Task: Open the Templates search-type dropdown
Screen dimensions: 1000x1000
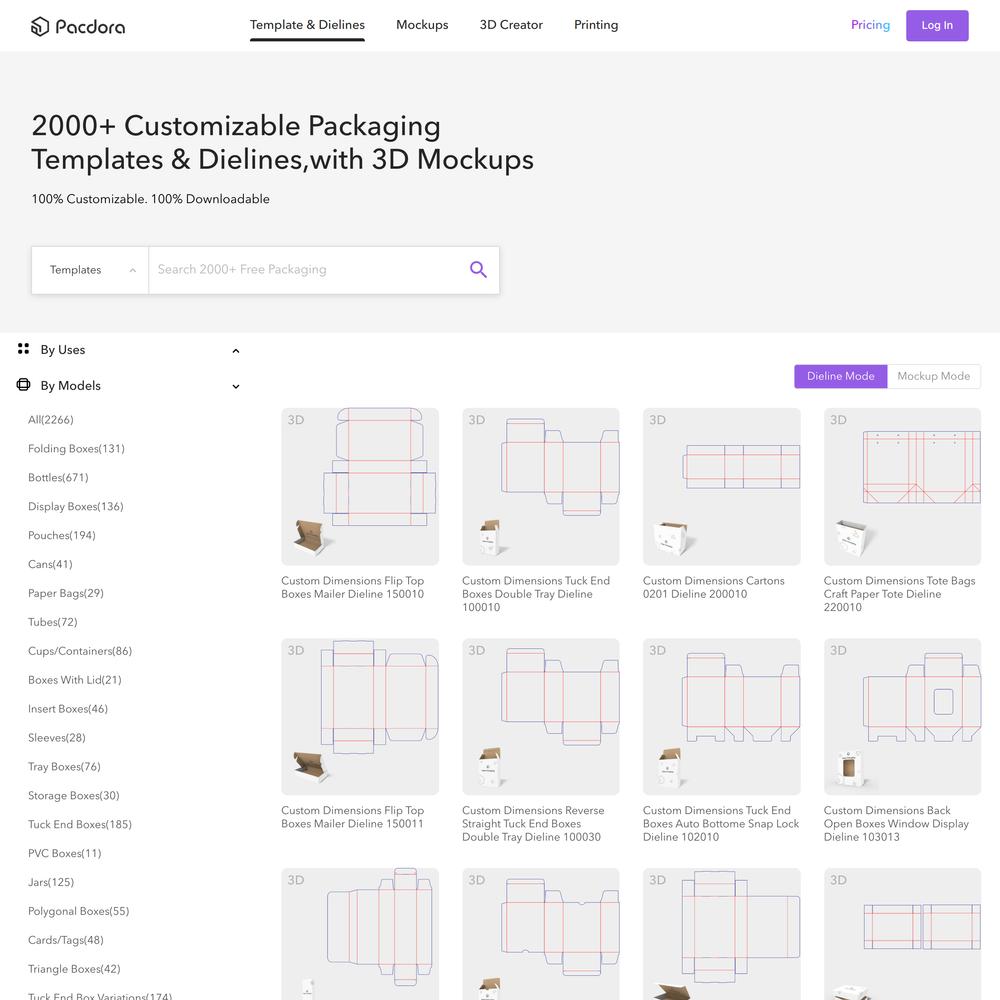Action: click(90, 270)
